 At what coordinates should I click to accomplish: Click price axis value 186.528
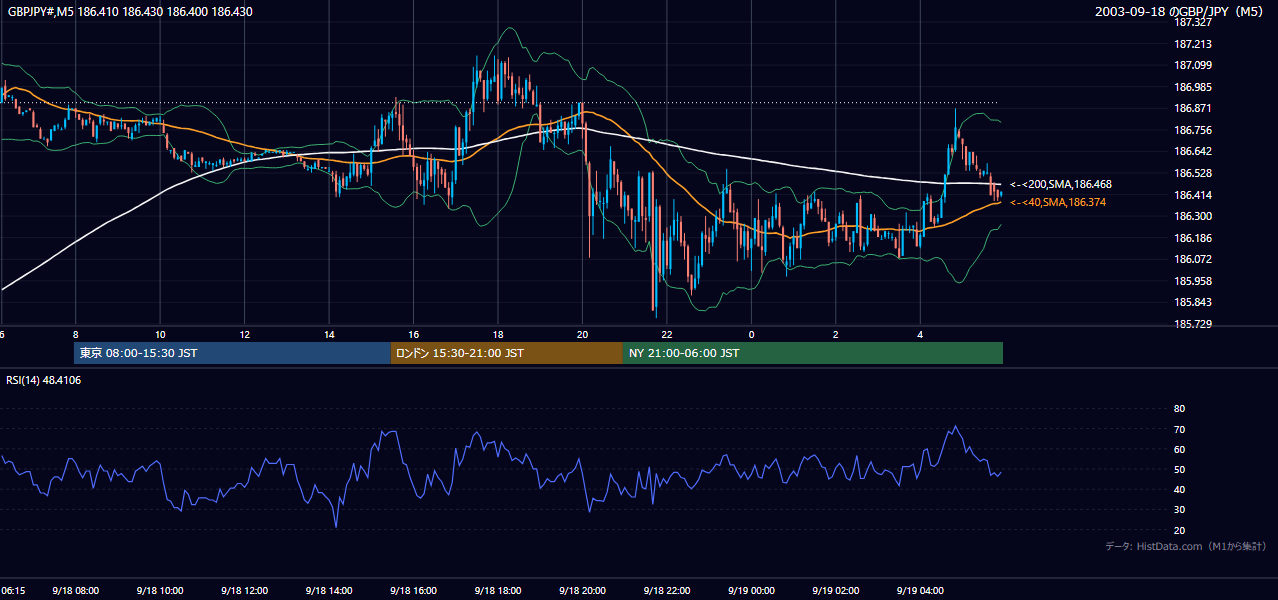tap(1192, 173)
